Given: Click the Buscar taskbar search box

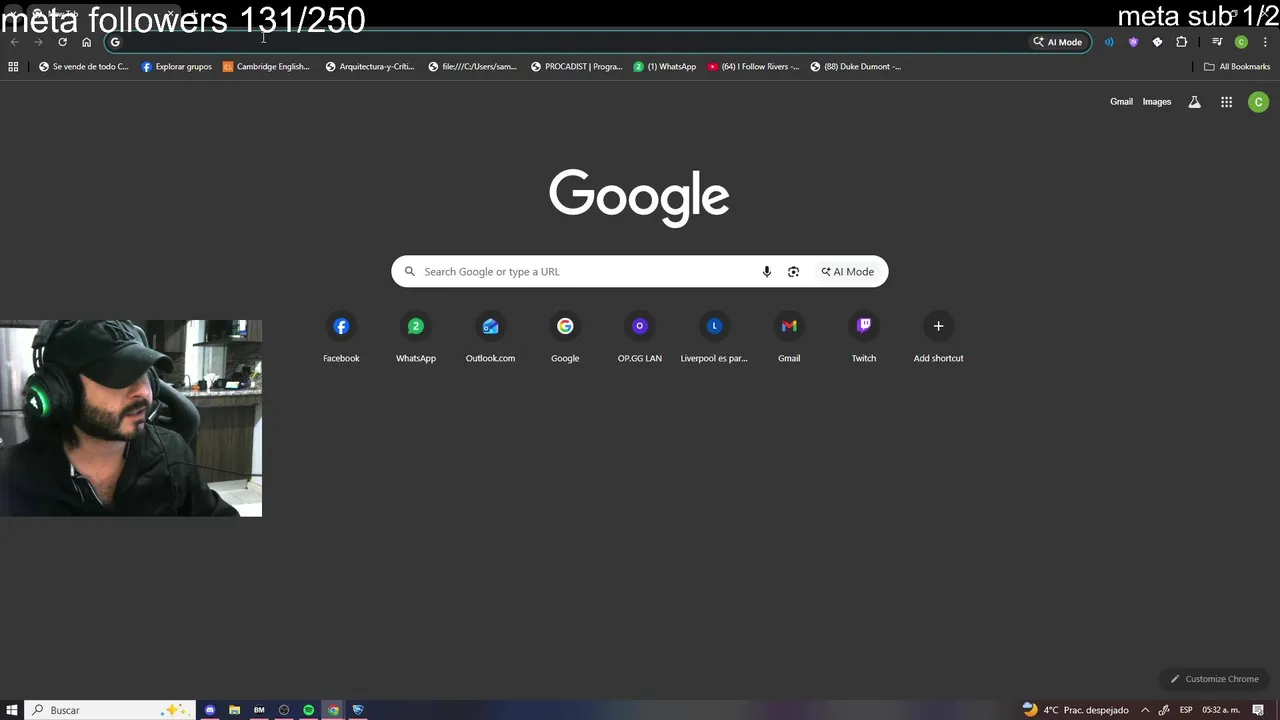Looking at the screenshot, I should (110, 710).
